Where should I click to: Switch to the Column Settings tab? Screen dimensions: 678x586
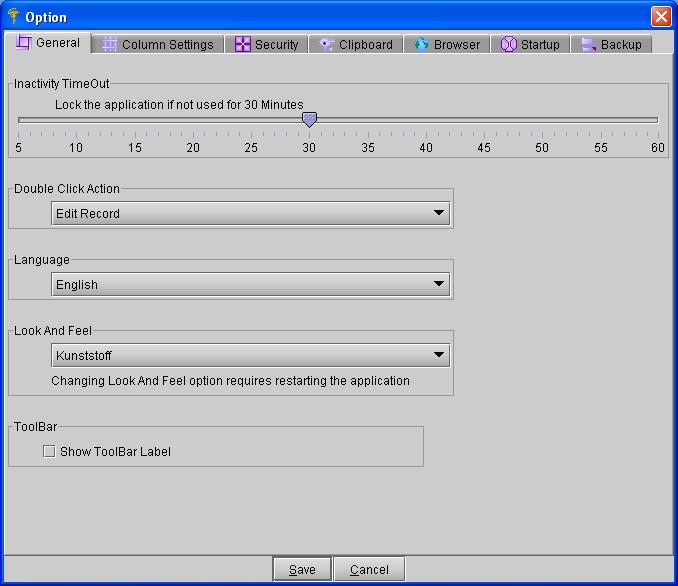(158, 45)
